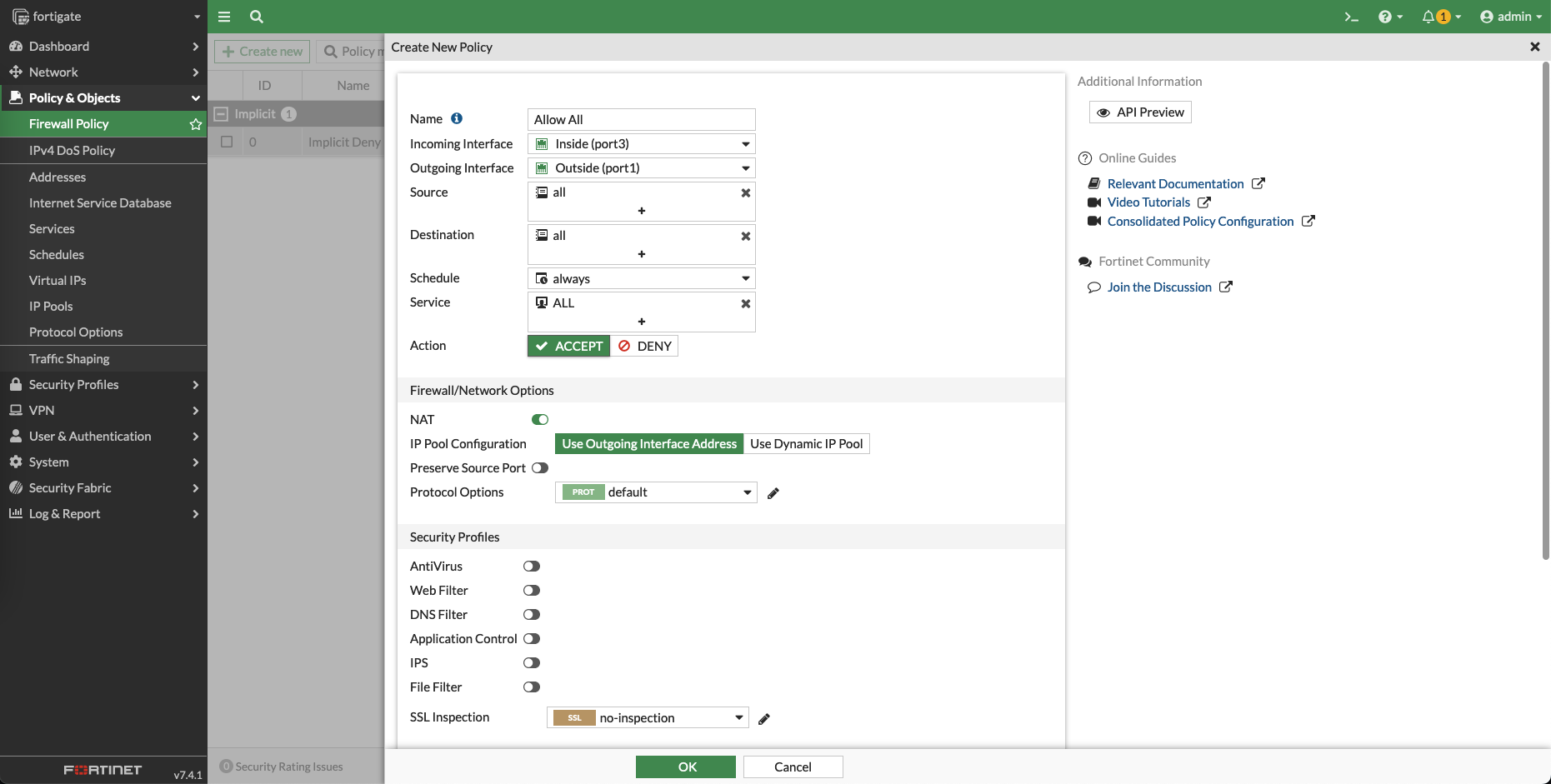The width and height of the screenshot is (1551, 784).
Task: Turn on Preserve Source Port
Action: [x=540, y=468]
